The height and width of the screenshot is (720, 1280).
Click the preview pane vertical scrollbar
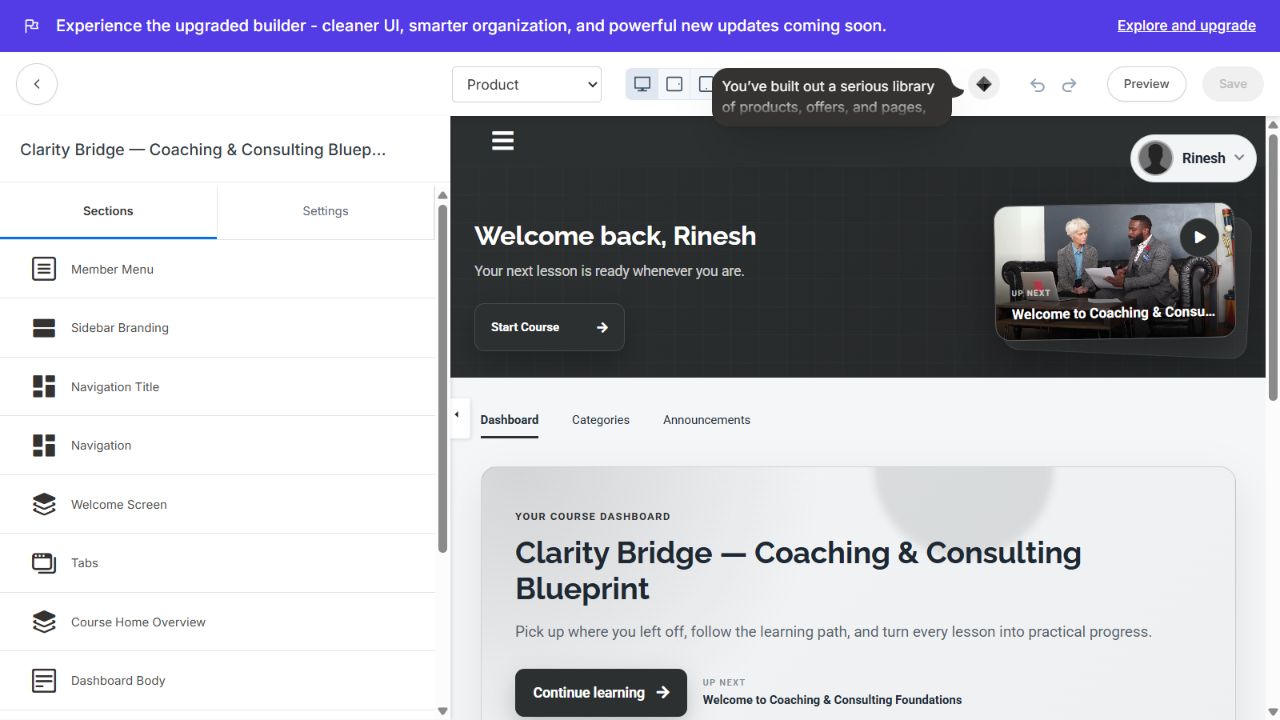(1273, 266)
